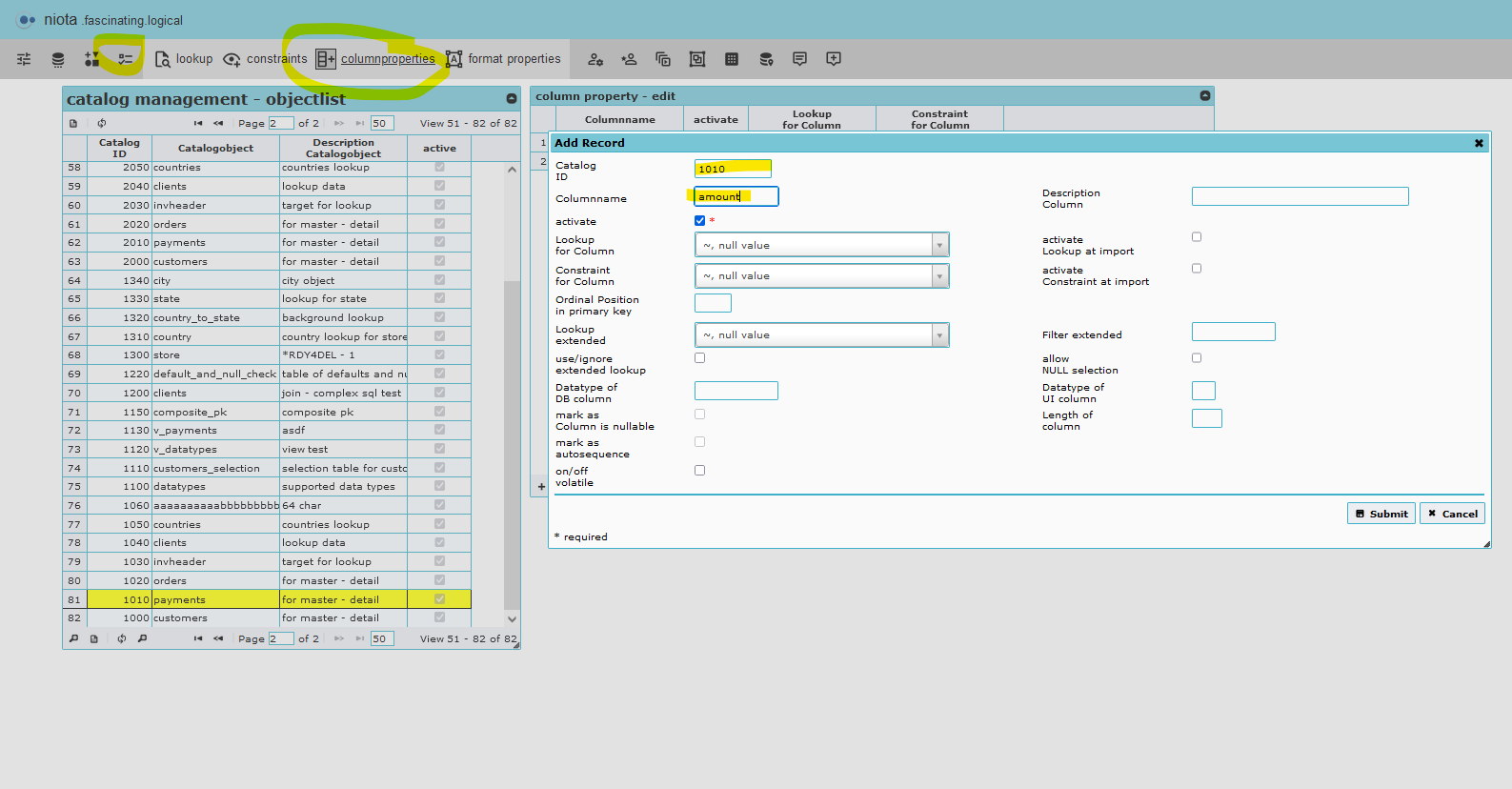The image size is (1512, 789).
Task: Go to first page in objectlist pager
Action: point(198,123)
